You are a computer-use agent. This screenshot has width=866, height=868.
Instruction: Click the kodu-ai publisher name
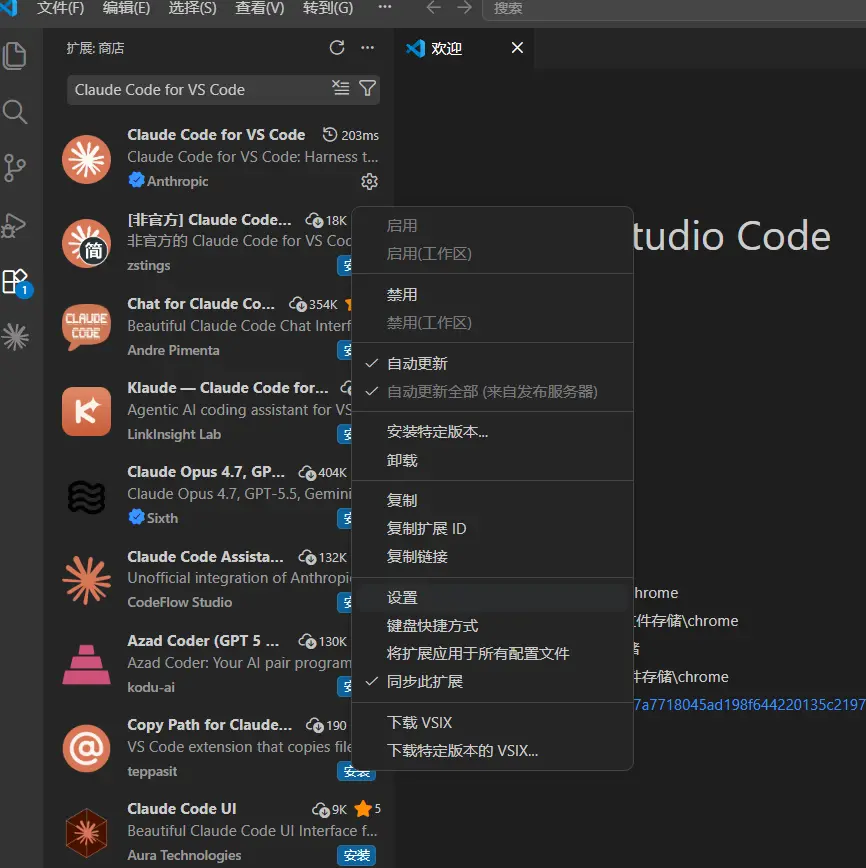(x=151, y=688)
